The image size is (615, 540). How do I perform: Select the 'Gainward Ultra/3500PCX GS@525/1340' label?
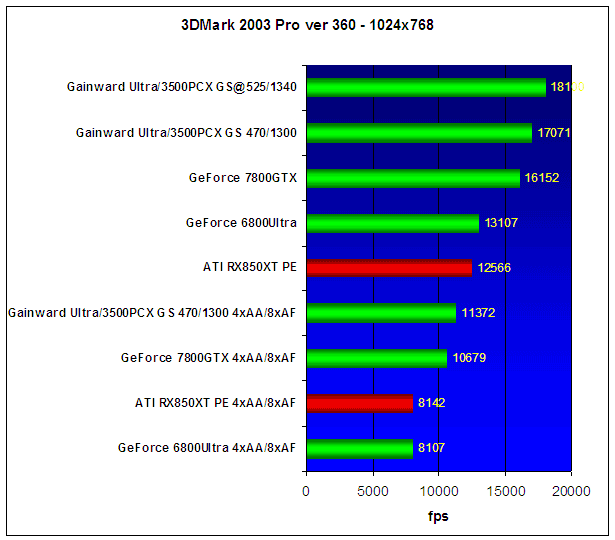(182, 87)
